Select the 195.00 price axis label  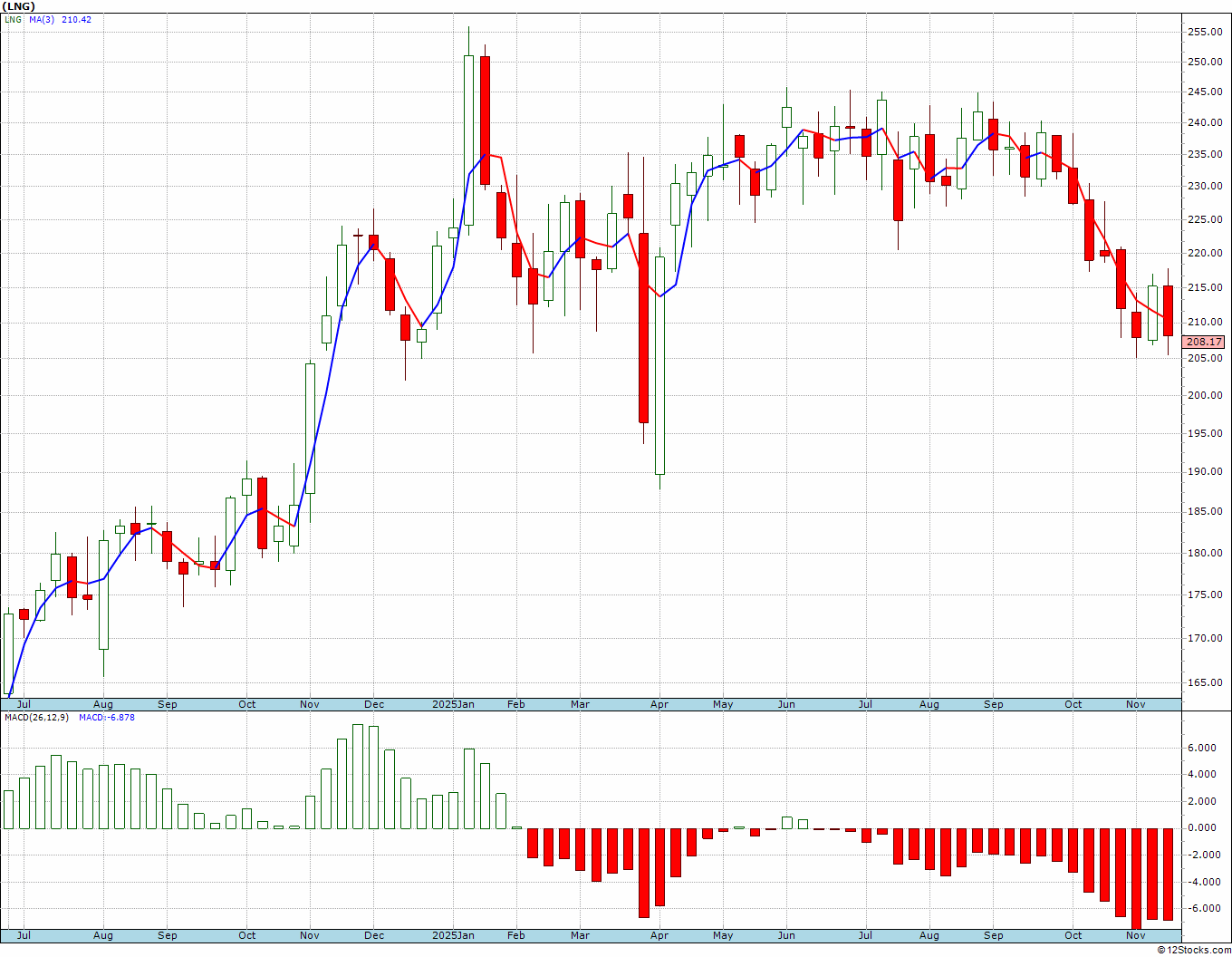1204,433
